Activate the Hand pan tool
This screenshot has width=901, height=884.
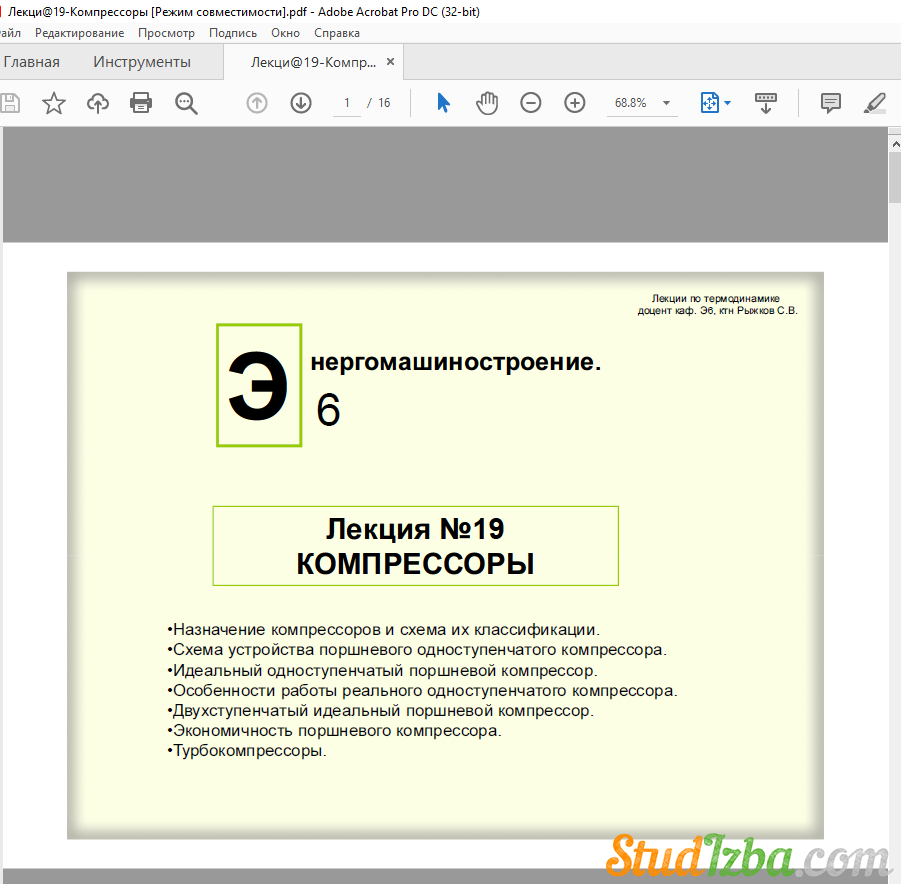coord(487,103)
